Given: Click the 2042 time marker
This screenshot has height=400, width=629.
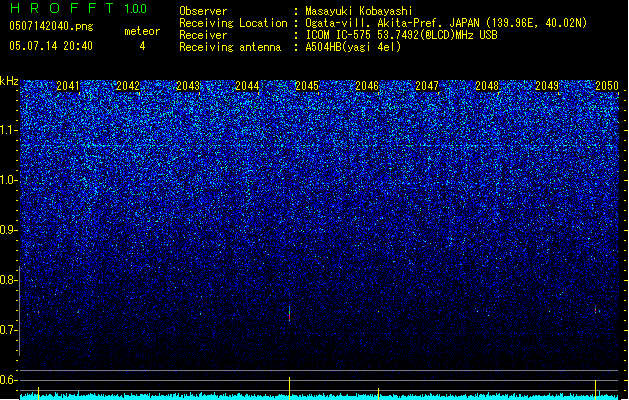Looking at the screenshot, I should tap(128, 86).
